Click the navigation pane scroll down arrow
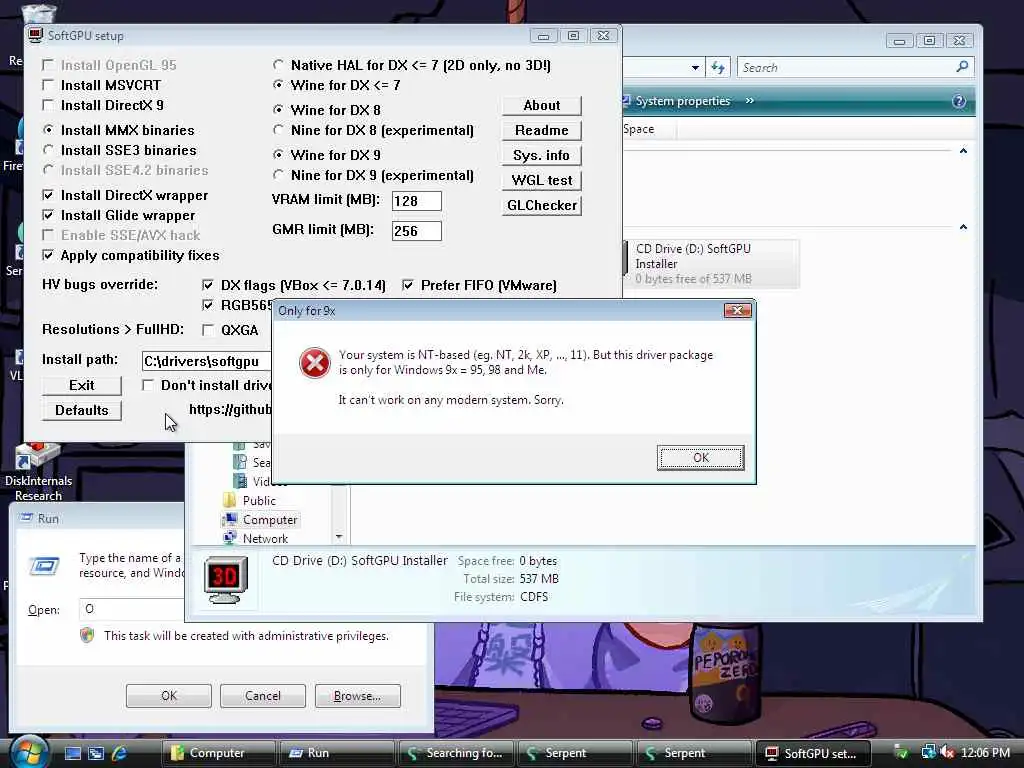 [339, 537]
